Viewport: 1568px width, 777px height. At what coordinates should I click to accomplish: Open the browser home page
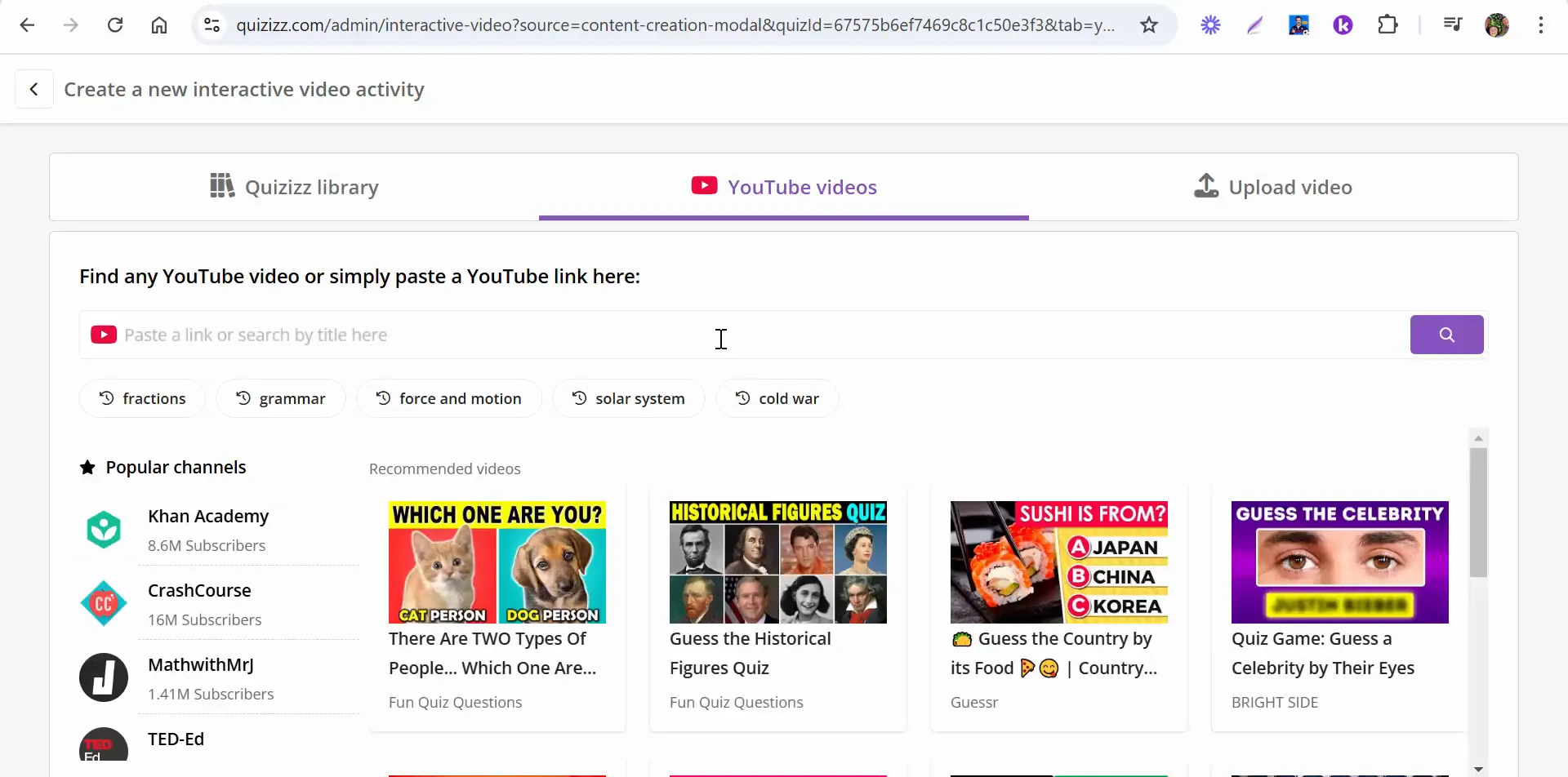[x=159, y=25]
